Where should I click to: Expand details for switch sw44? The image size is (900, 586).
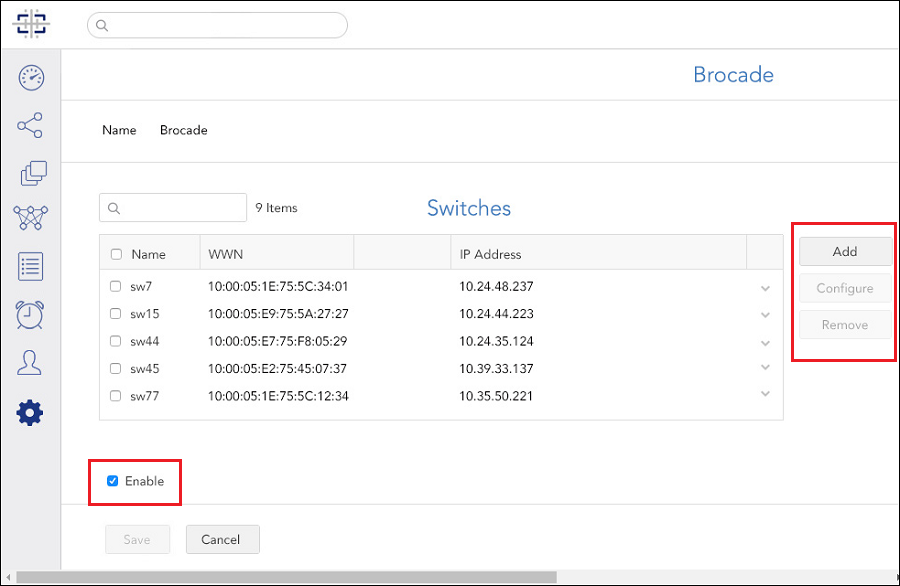click(765, 343)
